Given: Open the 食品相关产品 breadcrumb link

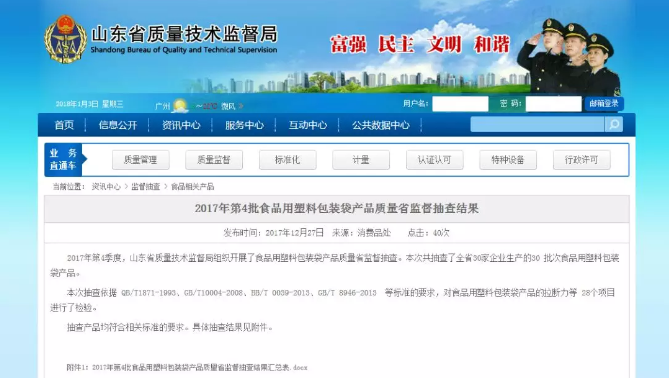Looking at the screenshot, I should click(192, 187).
